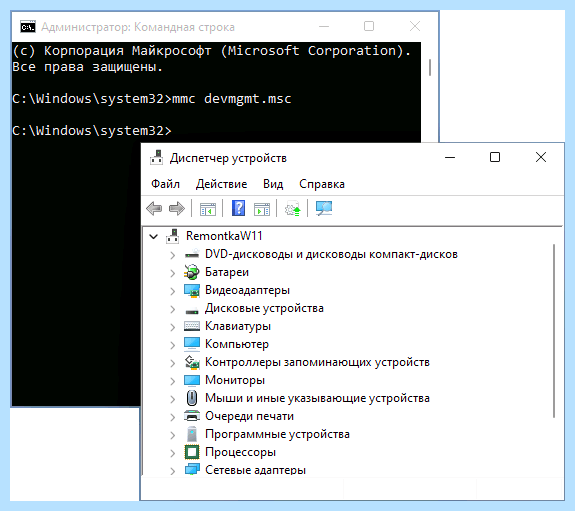Click the DVD drives category icon

click(x=192, y=254)
